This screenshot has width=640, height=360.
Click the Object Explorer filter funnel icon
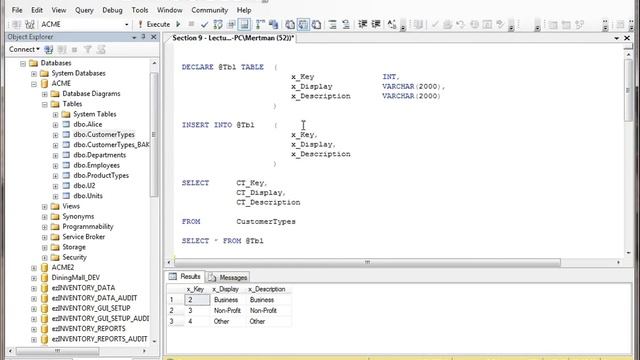[87, 50]
